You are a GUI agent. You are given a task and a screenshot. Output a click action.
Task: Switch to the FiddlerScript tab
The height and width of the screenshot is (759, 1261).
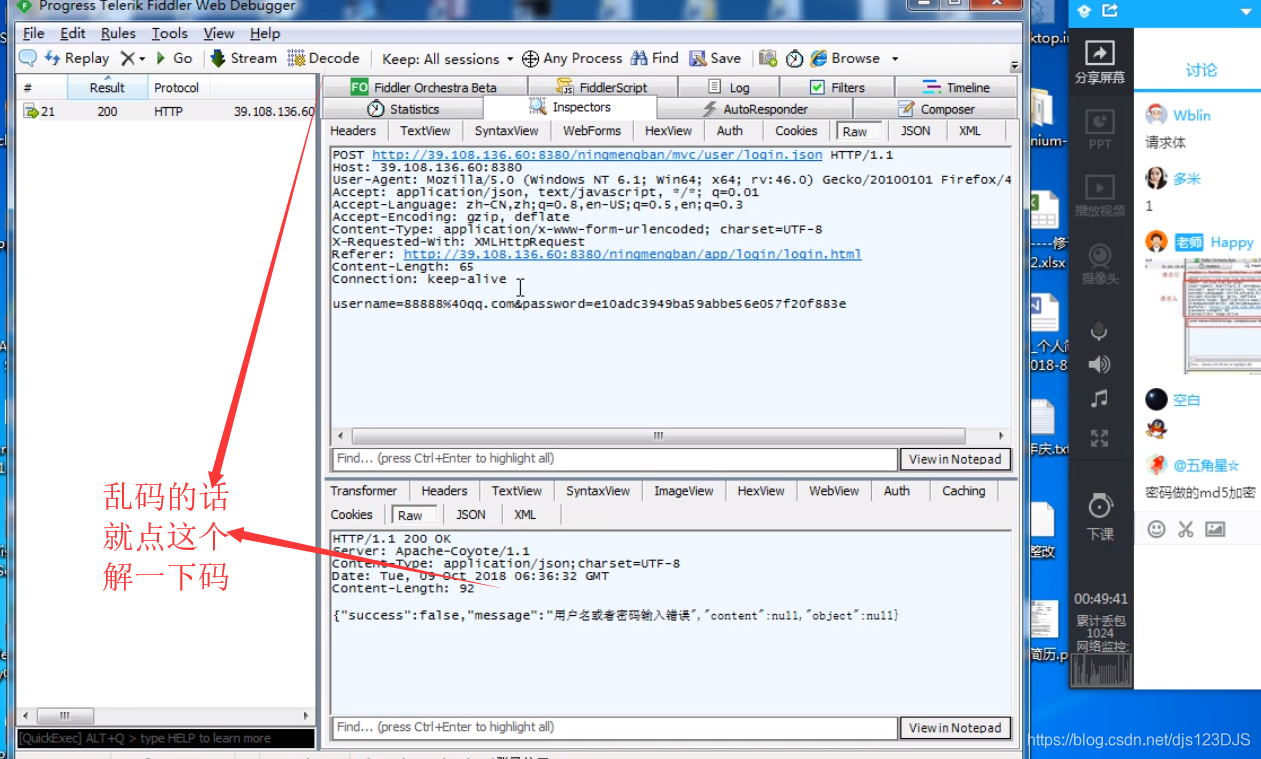click(x=602, y=87)
